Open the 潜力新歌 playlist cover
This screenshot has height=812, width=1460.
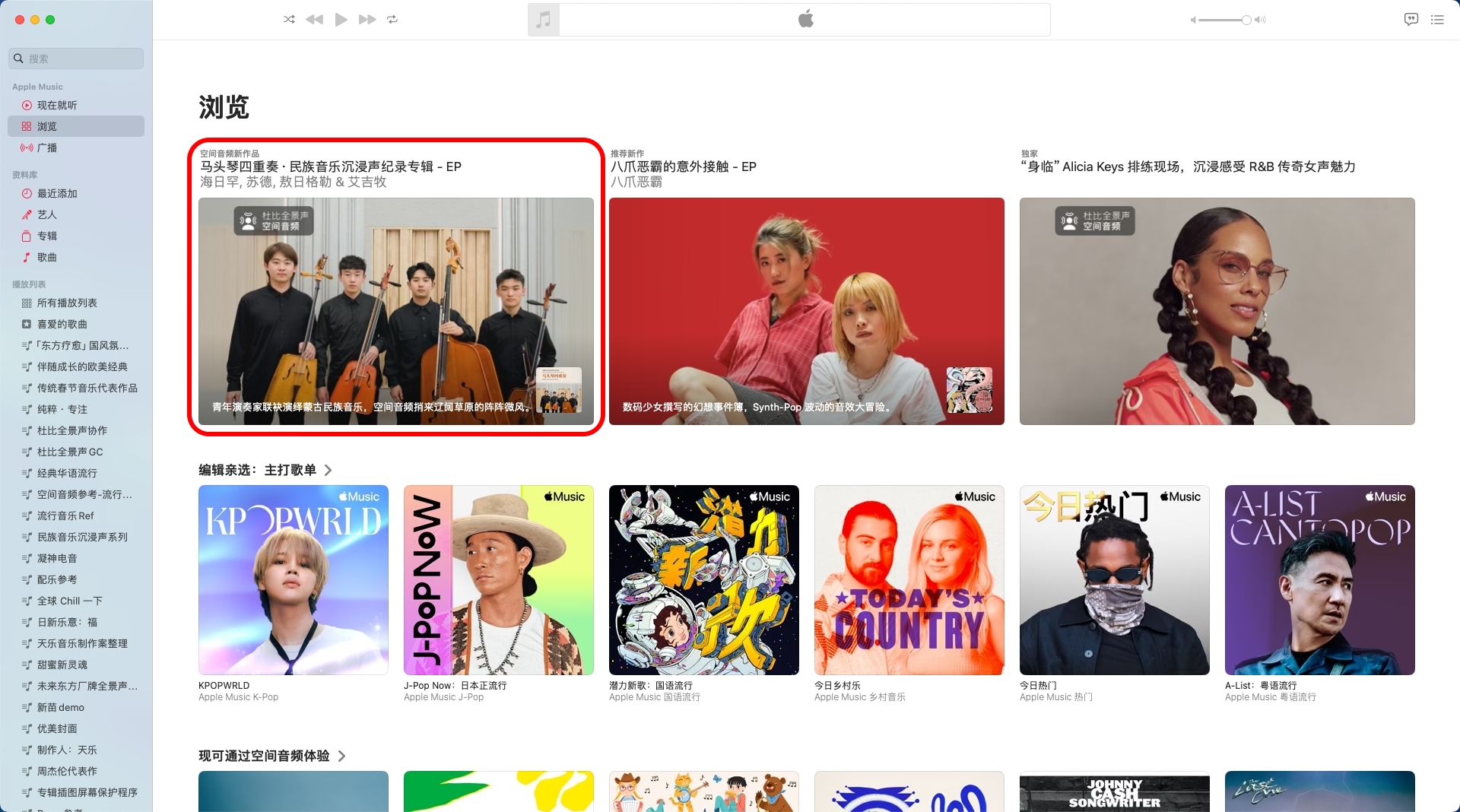[704, 580]
